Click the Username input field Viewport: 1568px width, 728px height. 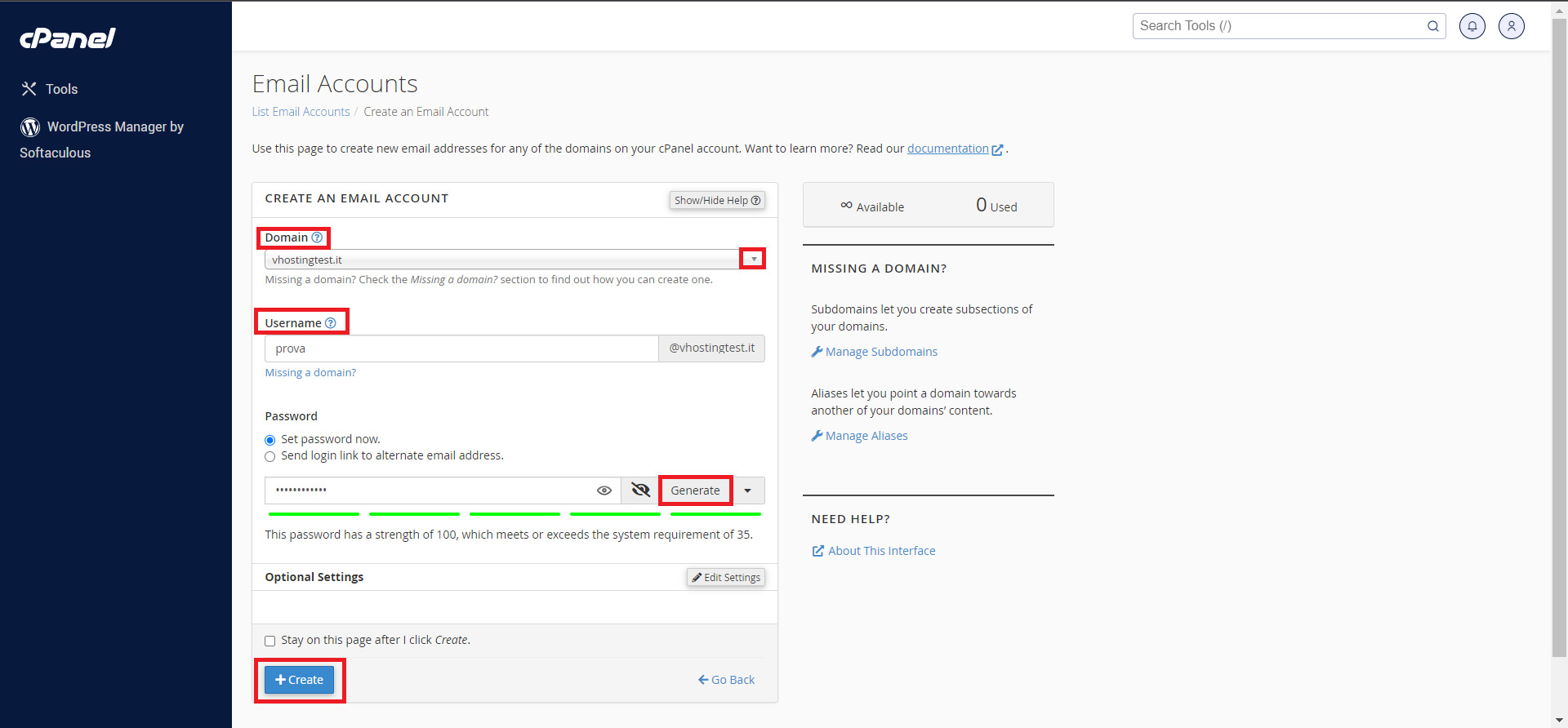tap(461, 348)
